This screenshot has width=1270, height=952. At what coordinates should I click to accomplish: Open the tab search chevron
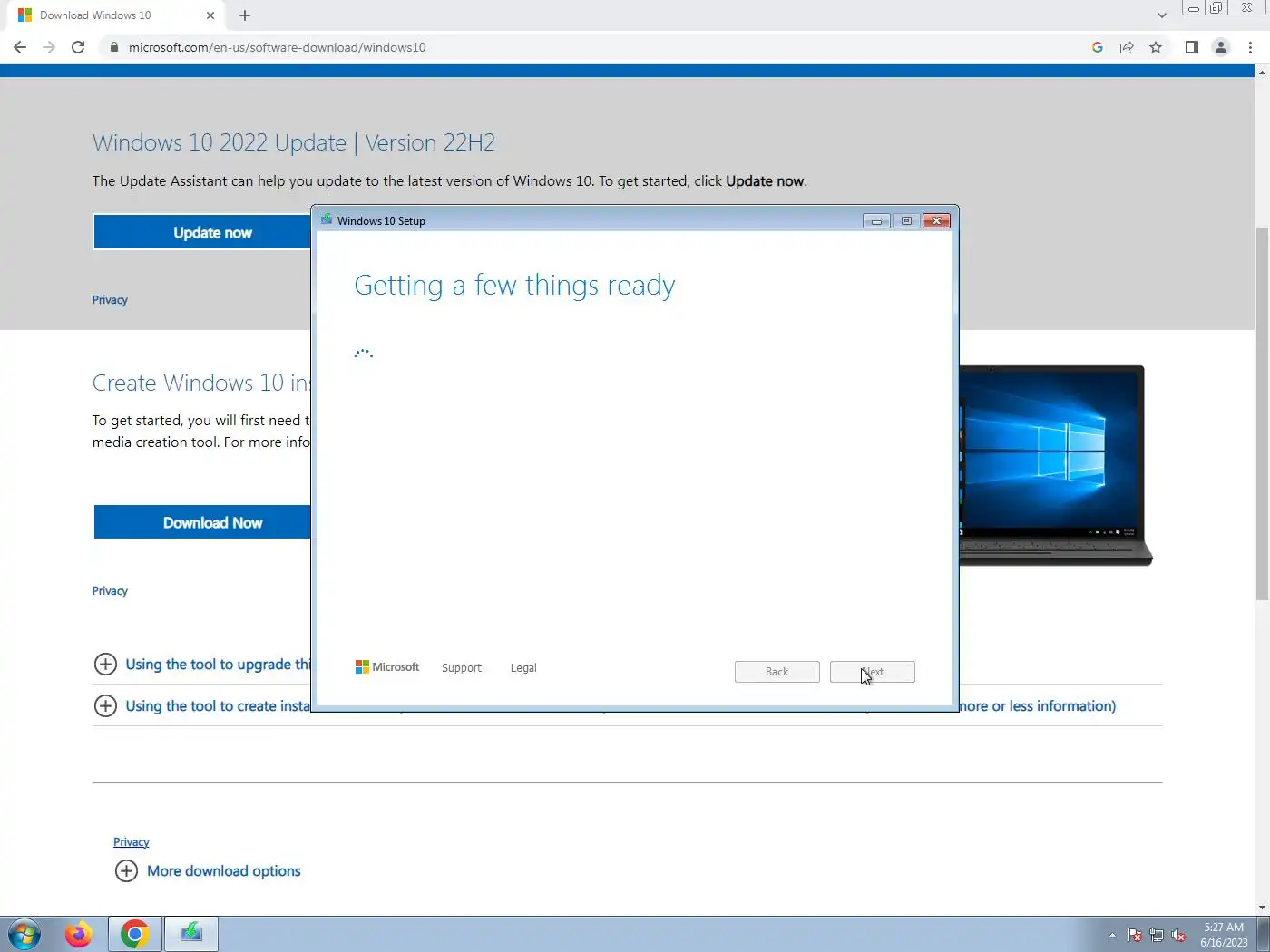coord(1162,15)
